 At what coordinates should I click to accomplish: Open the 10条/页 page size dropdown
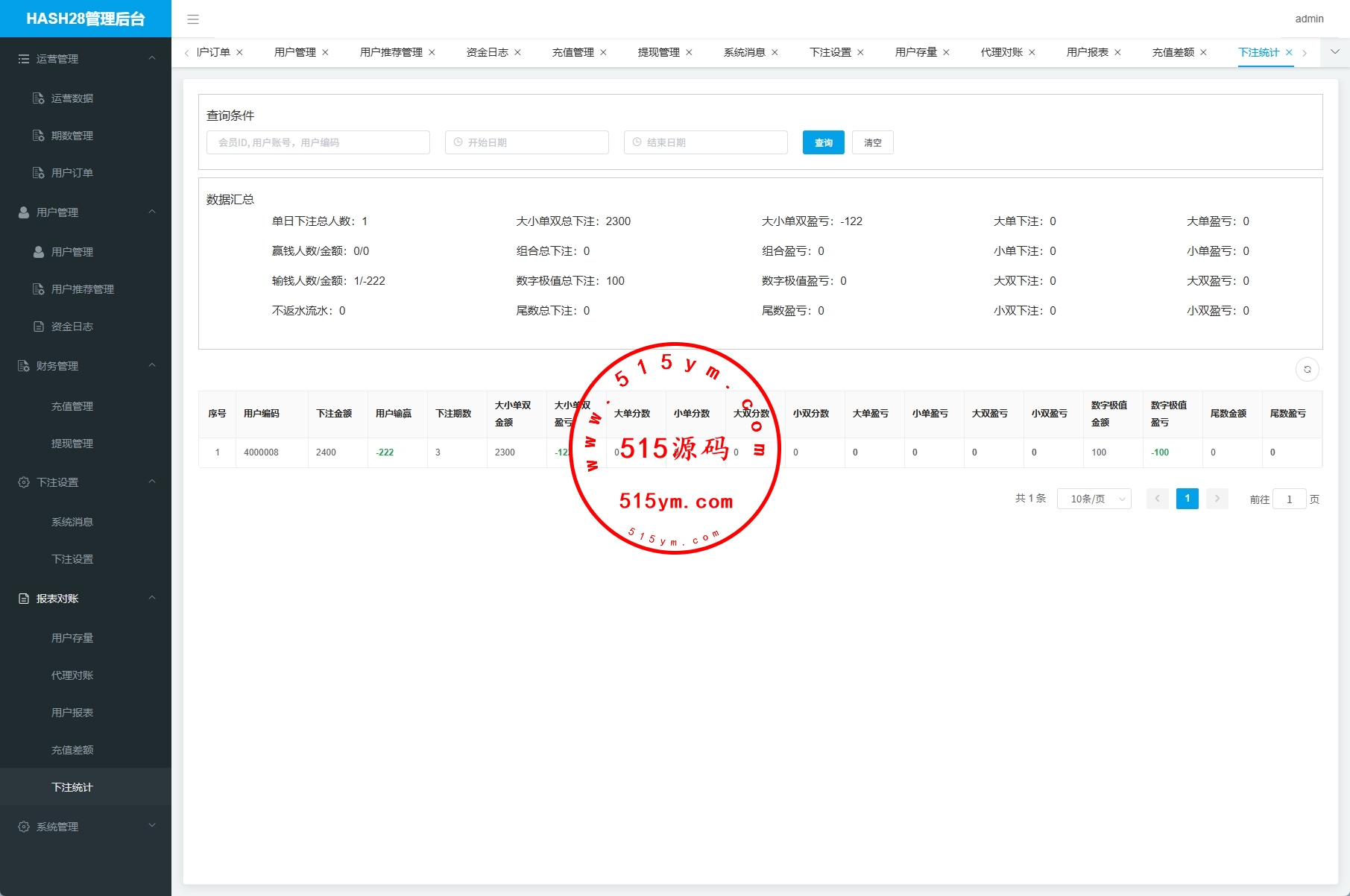[1094, 499]
